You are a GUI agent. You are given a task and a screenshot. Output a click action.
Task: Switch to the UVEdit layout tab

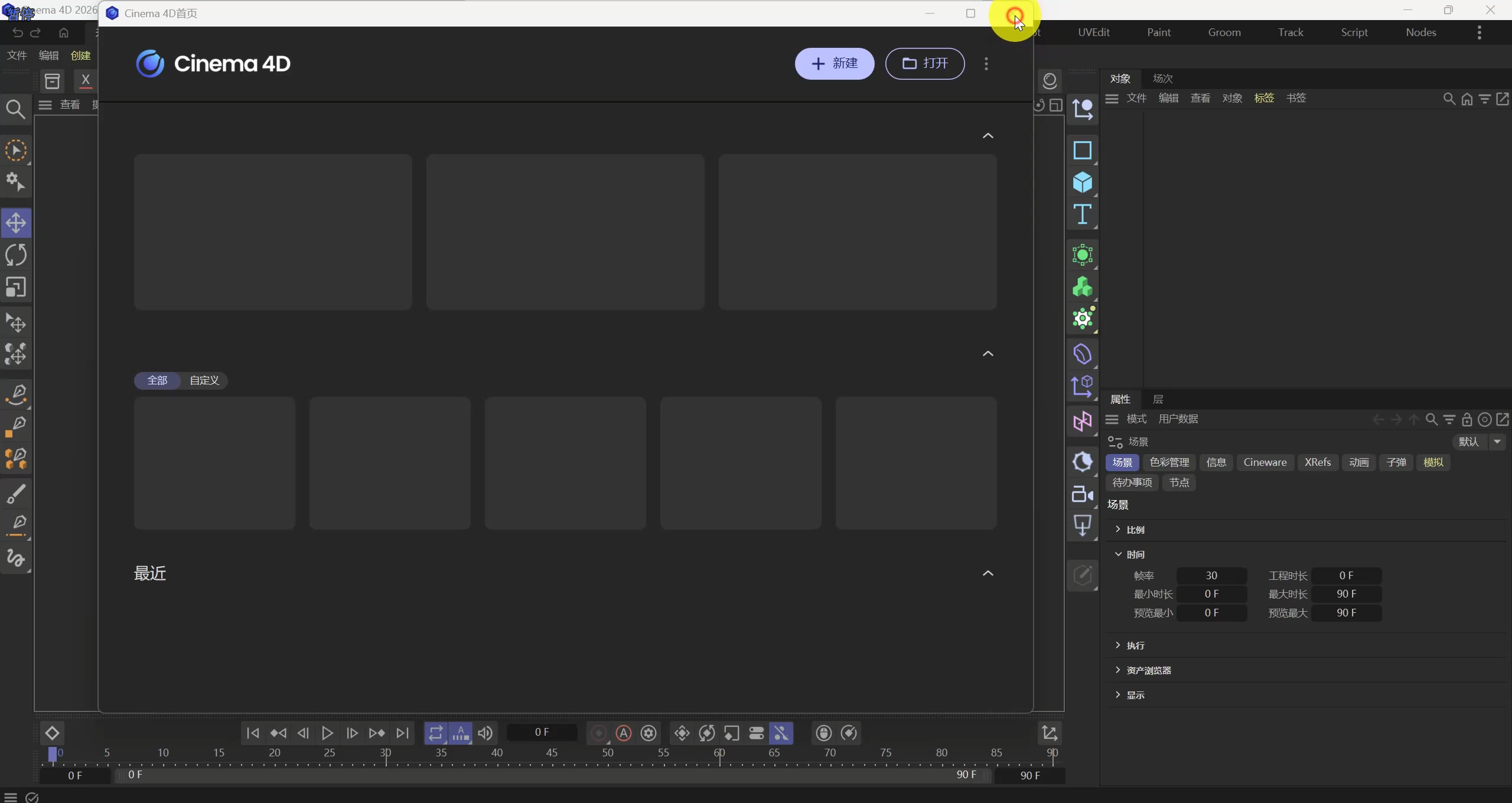[x=1094, y=32]
